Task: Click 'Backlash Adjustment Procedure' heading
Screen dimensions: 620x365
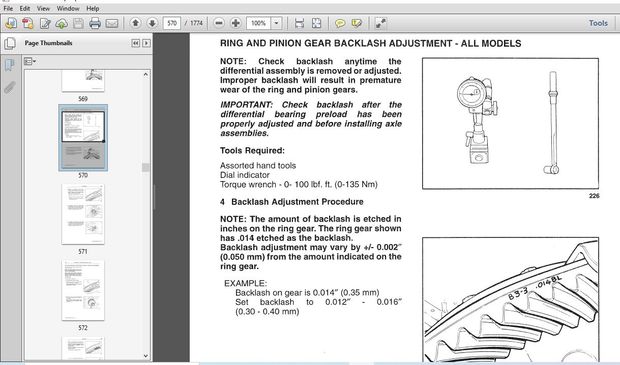Action: [x=297, y=202]
